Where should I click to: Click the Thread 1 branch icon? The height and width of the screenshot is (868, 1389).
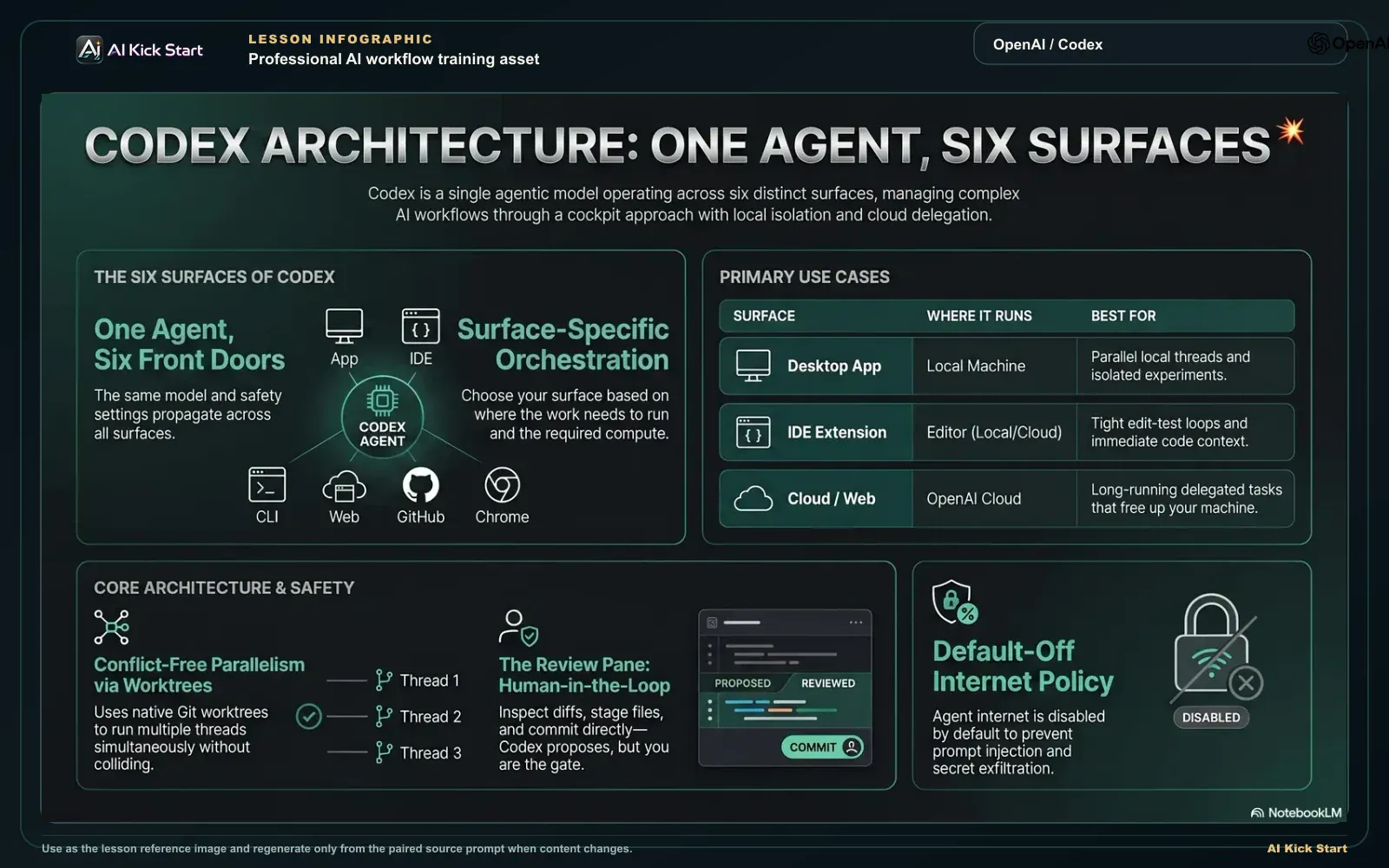pos(384,680)
